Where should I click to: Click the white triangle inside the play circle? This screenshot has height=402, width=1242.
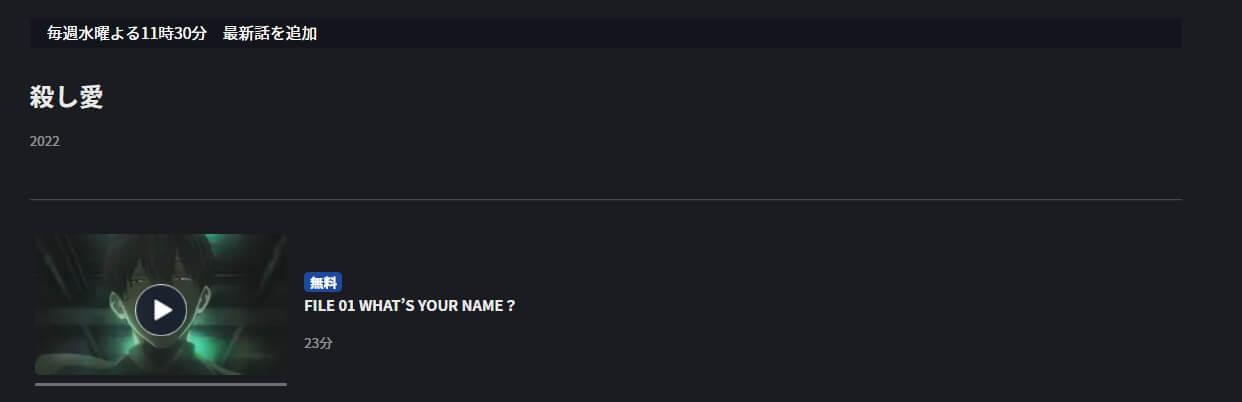pos(163,310)
